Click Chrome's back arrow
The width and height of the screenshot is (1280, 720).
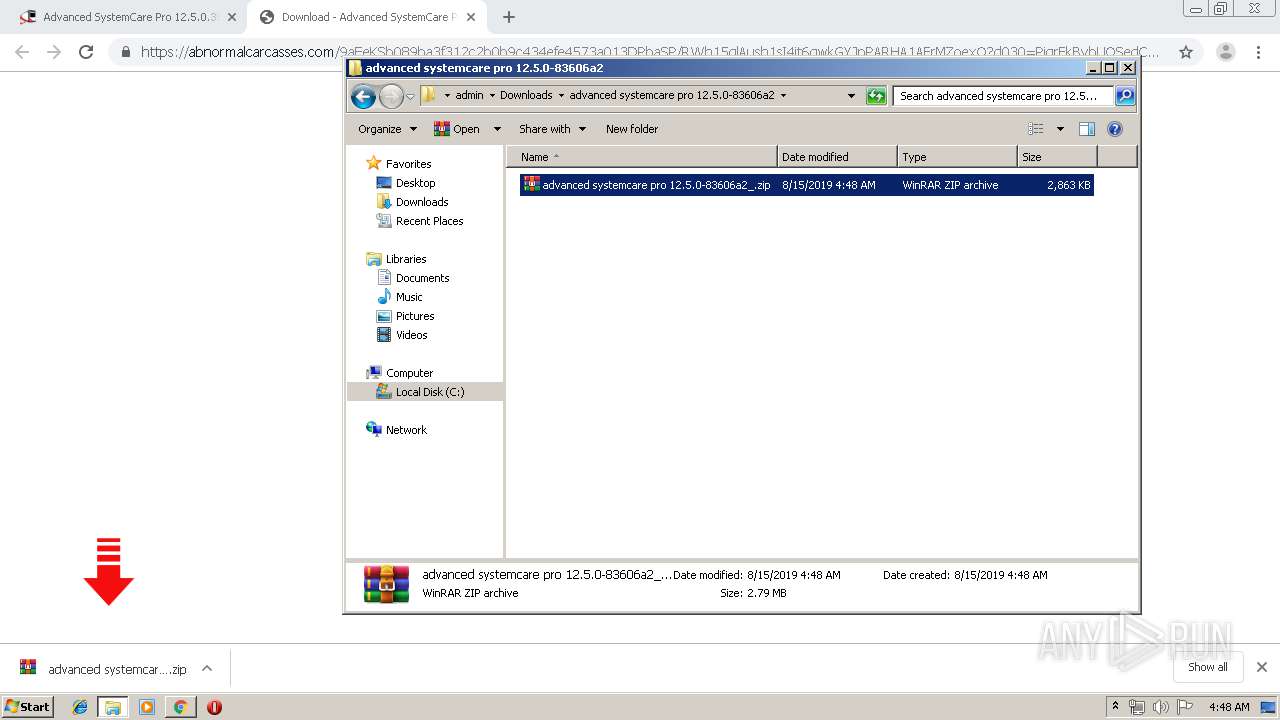[22, 52]
